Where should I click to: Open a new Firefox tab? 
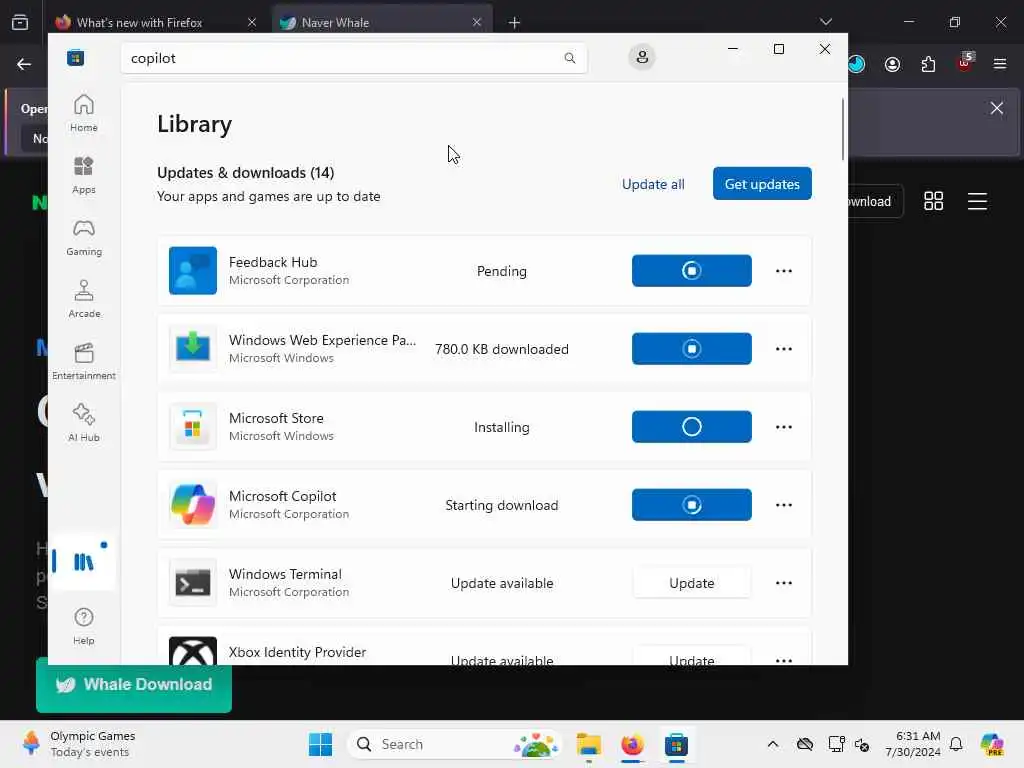pyautogui.click(x=515, y=23)
